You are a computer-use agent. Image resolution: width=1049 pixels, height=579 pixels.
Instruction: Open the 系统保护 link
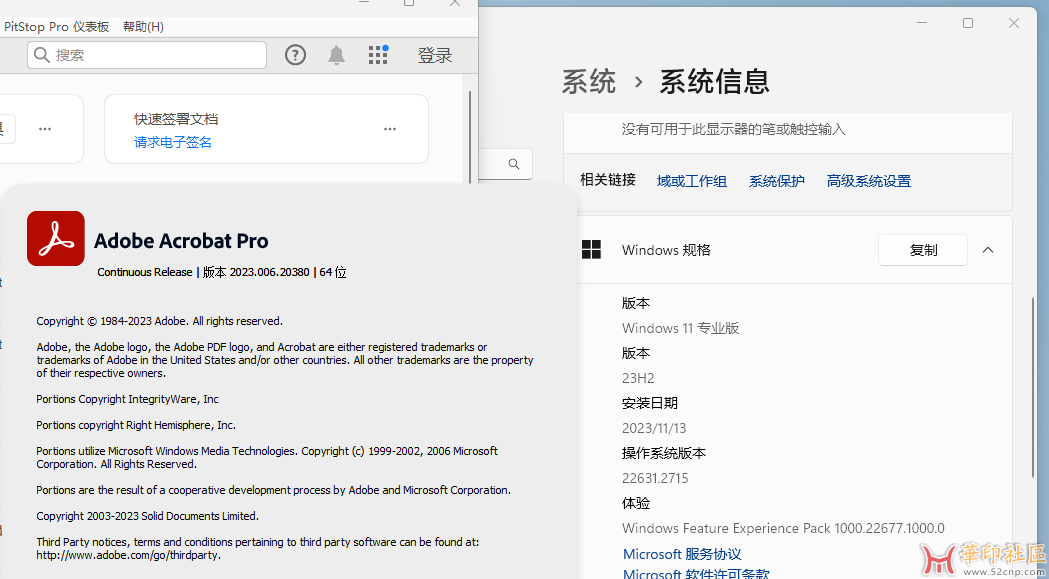776,181
